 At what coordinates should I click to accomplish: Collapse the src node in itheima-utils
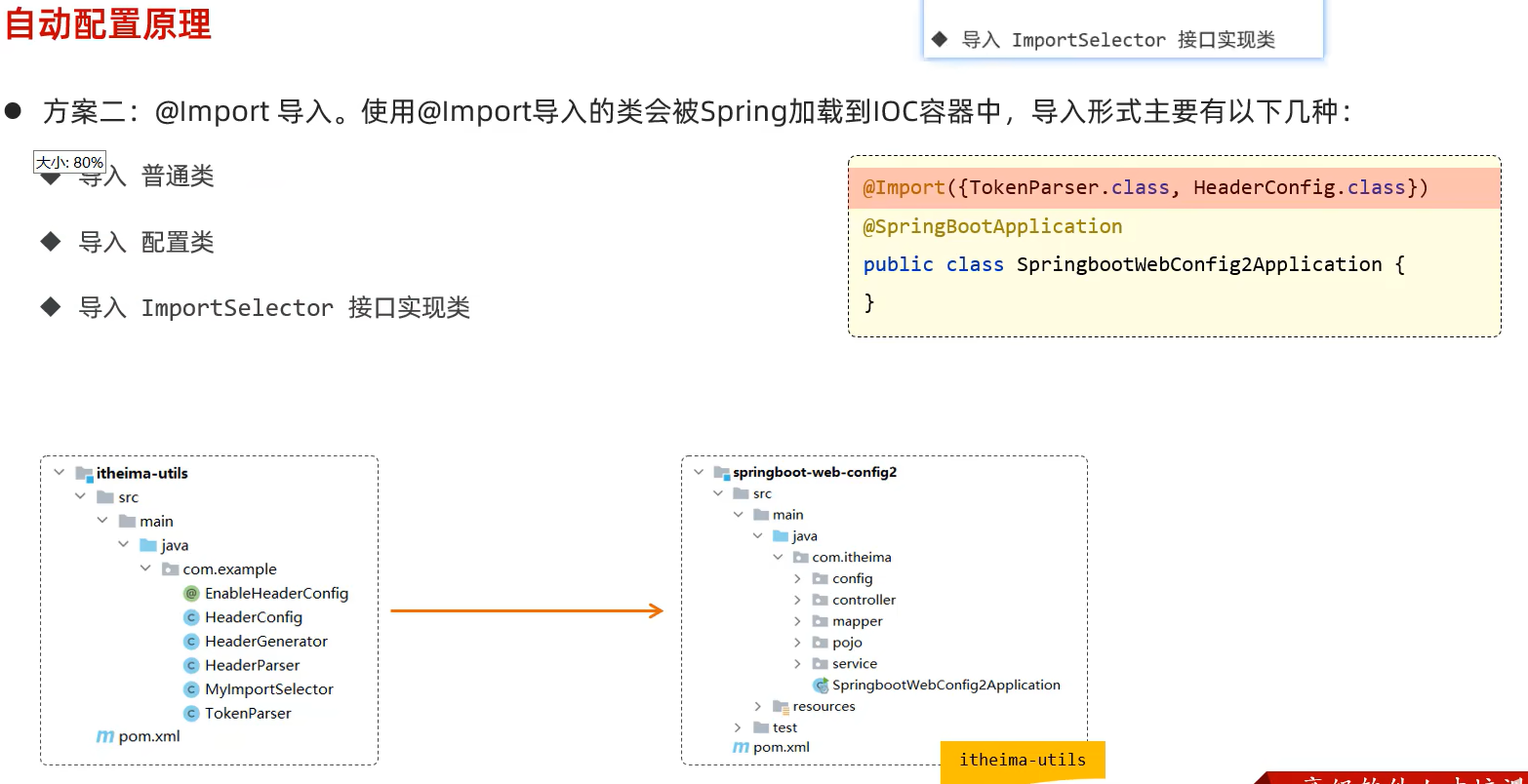(x=81, y=497)
